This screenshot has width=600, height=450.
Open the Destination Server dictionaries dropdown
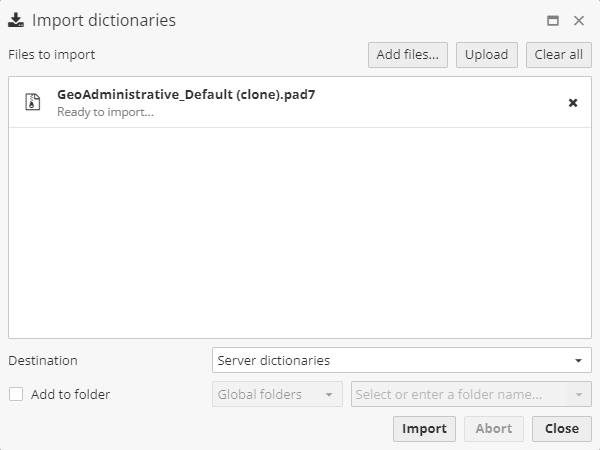pyautogui.click(x=390, y=360)
